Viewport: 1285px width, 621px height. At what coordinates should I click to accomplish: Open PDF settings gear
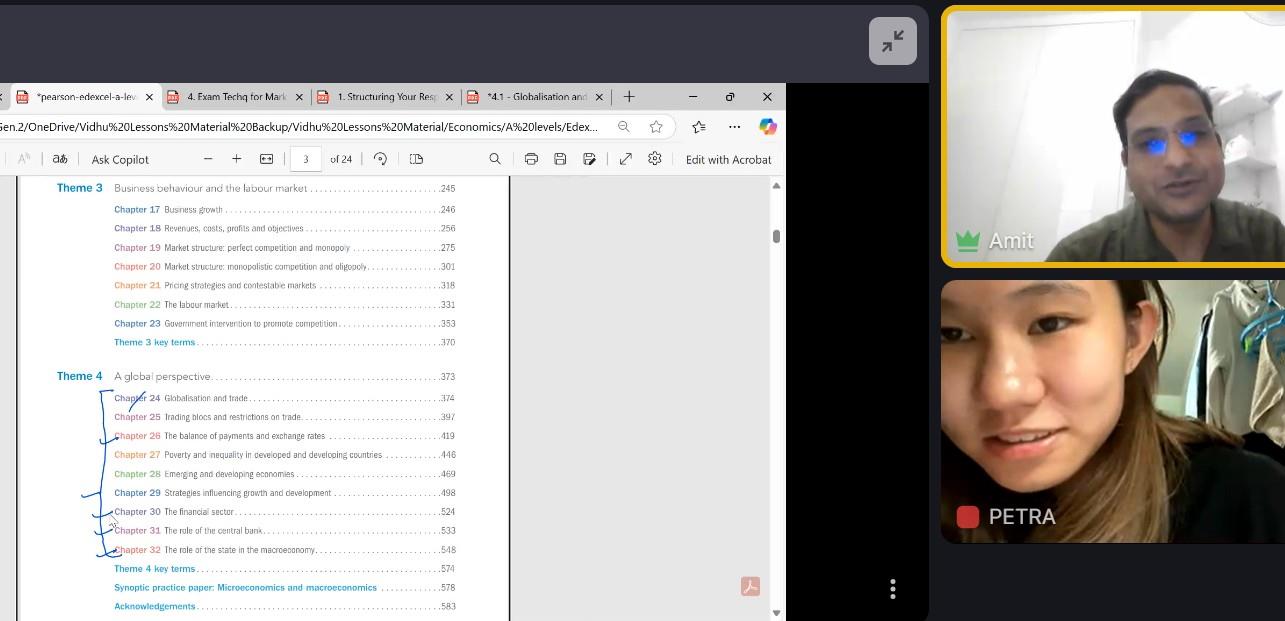click(655, 159)
